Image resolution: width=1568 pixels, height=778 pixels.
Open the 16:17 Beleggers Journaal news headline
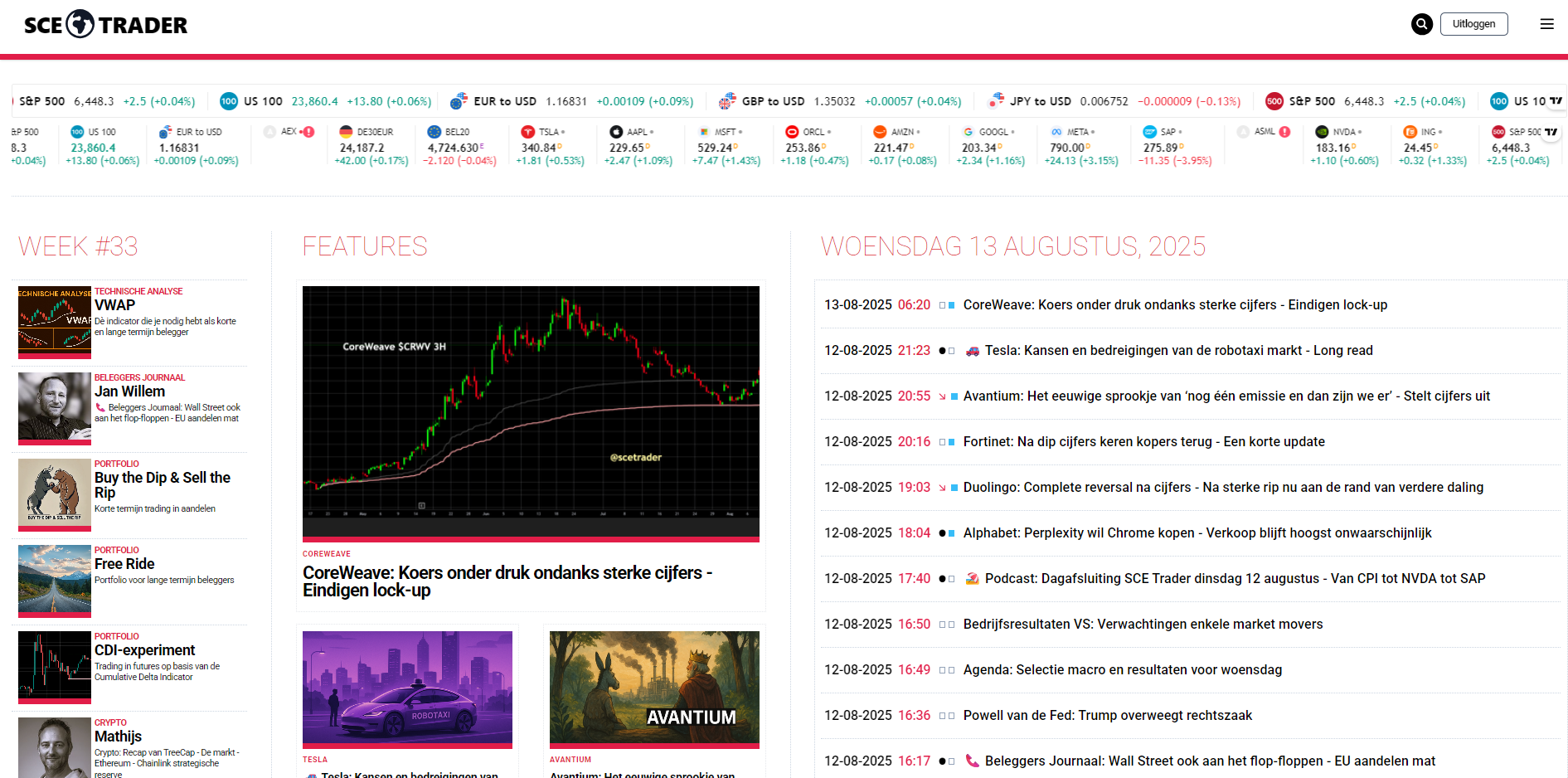click(1211, 761)
